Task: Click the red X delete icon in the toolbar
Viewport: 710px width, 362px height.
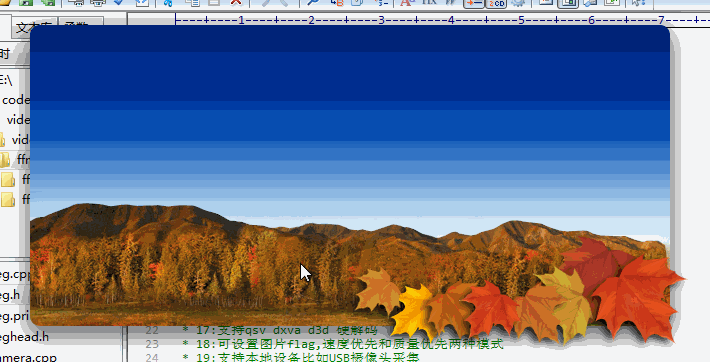Action: click(236, 2)
